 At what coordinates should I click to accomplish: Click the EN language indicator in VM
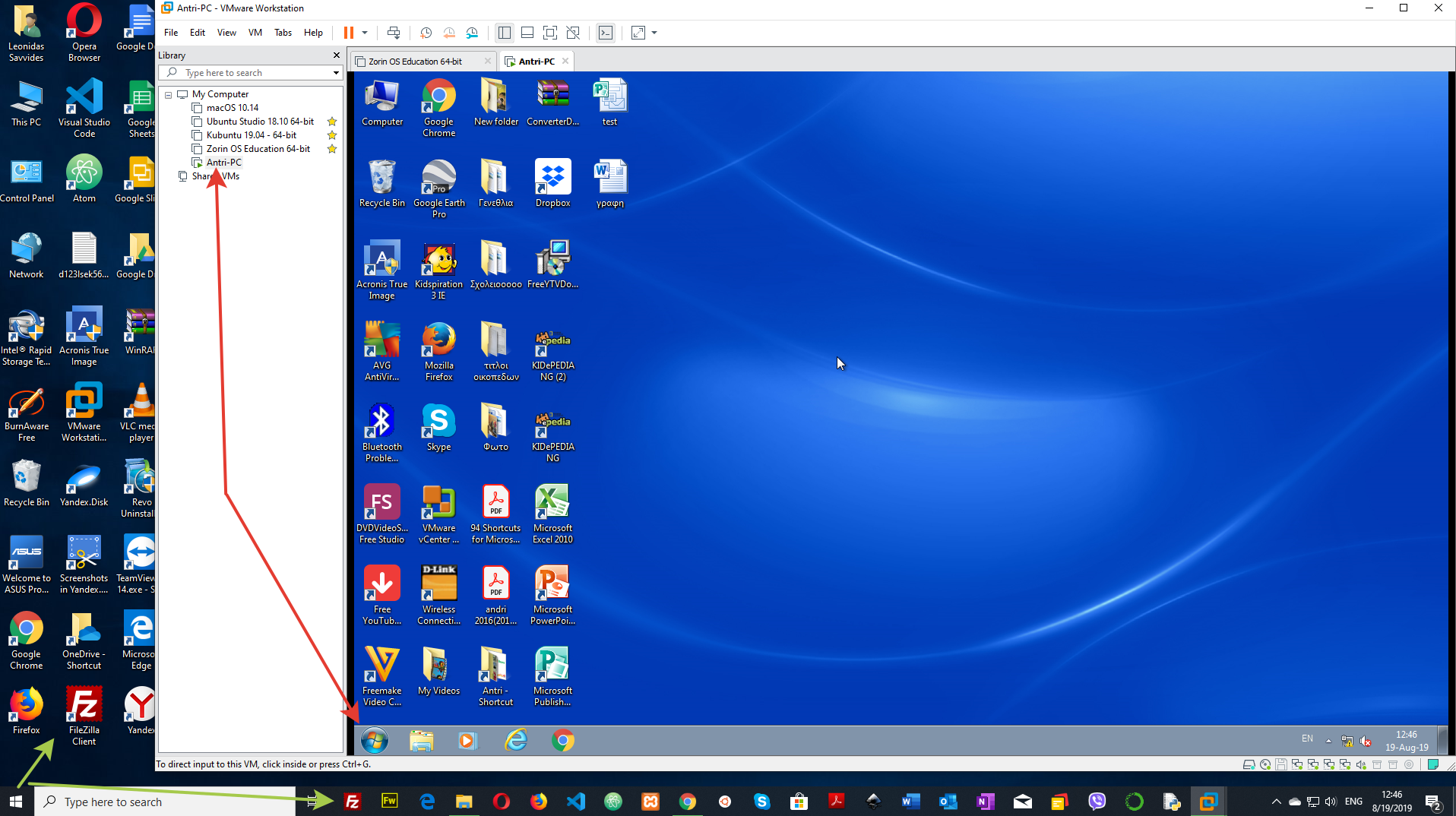(x=1307, y=739)
